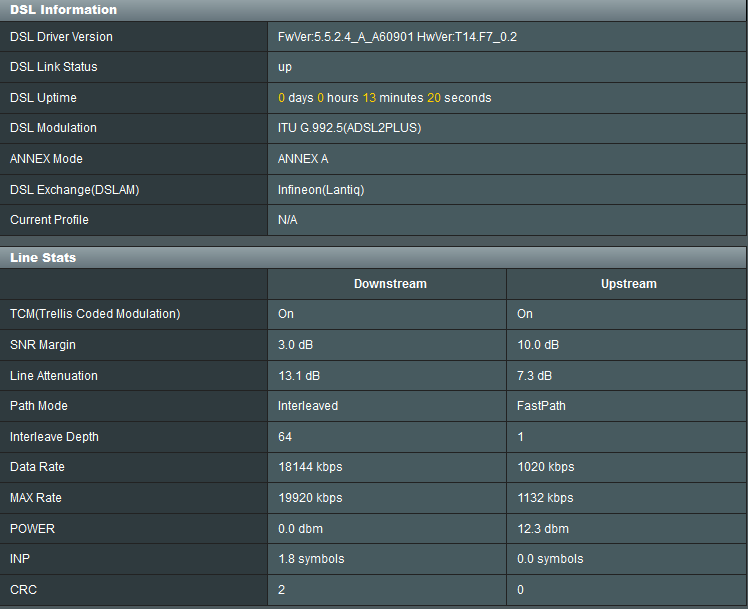Image resolution: width=748 pixels, height=609 pixels.
Task: Click the downstream power 0.0 dbm
Action: (x=301, y=529)
